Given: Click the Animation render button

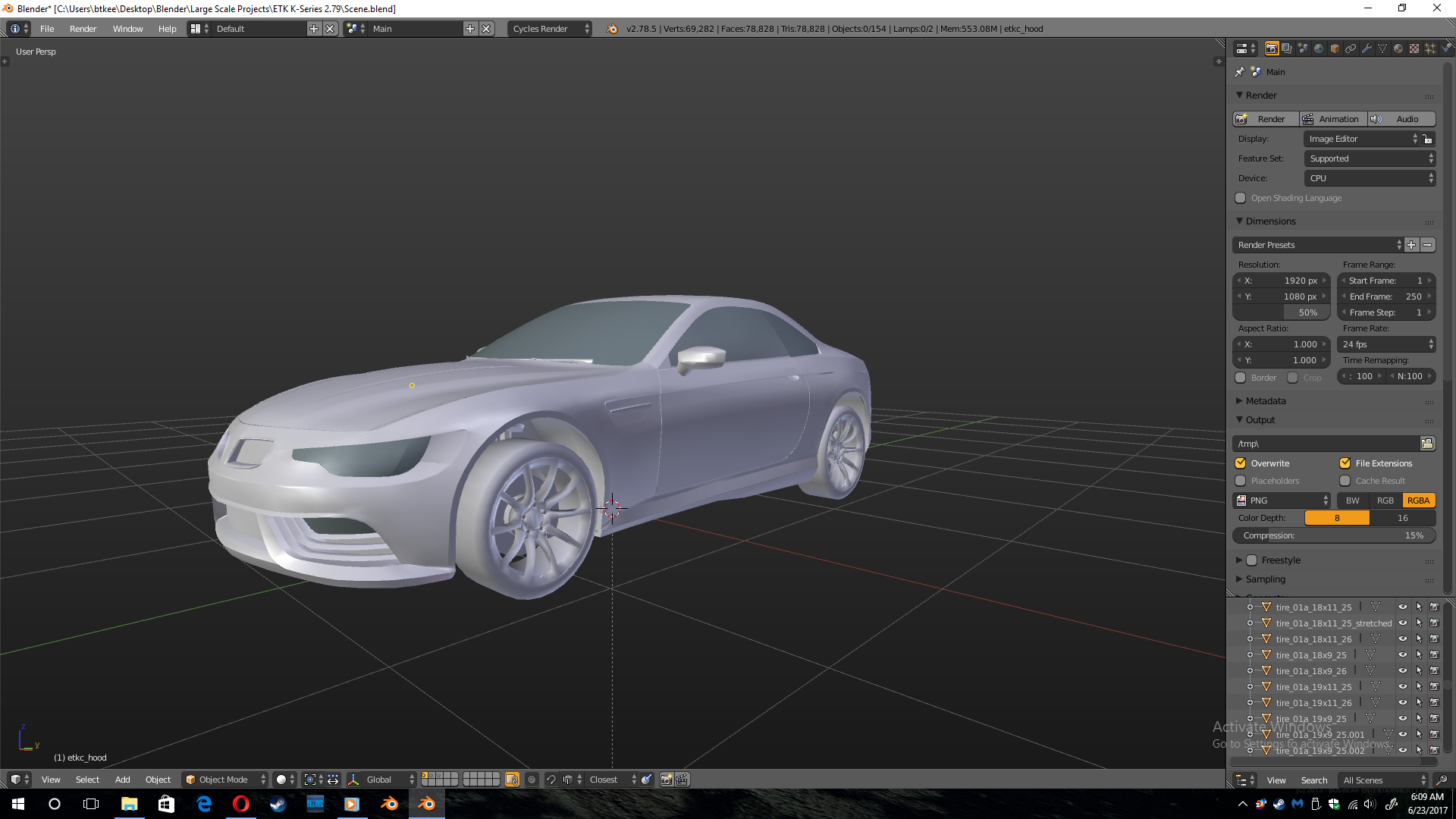Looking at the screenshot, I should (1332, 119).
